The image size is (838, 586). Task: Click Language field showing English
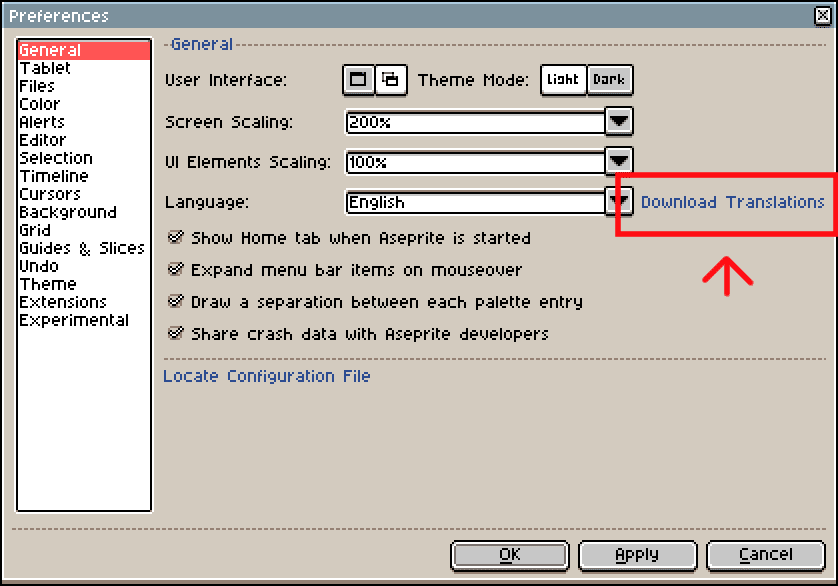coord(475,203)
